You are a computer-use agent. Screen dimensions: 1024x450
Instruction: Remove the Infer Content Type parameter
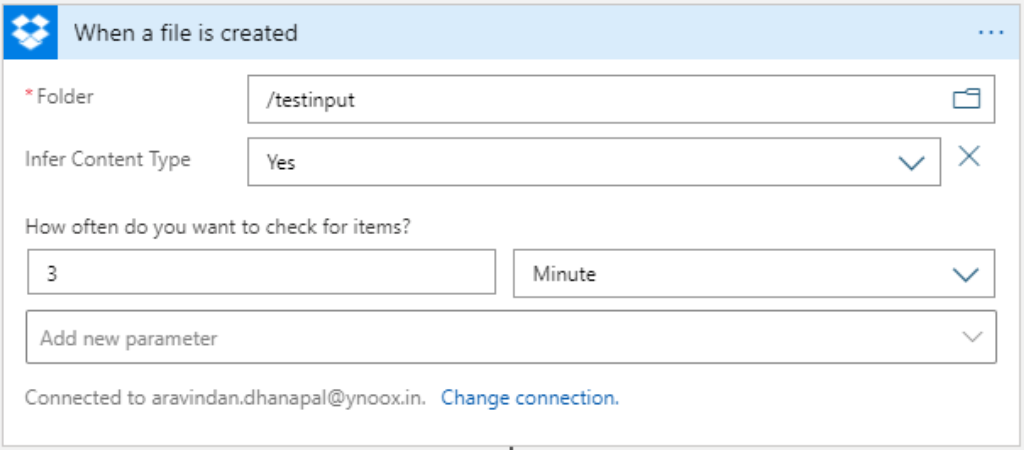pos(968,156)
